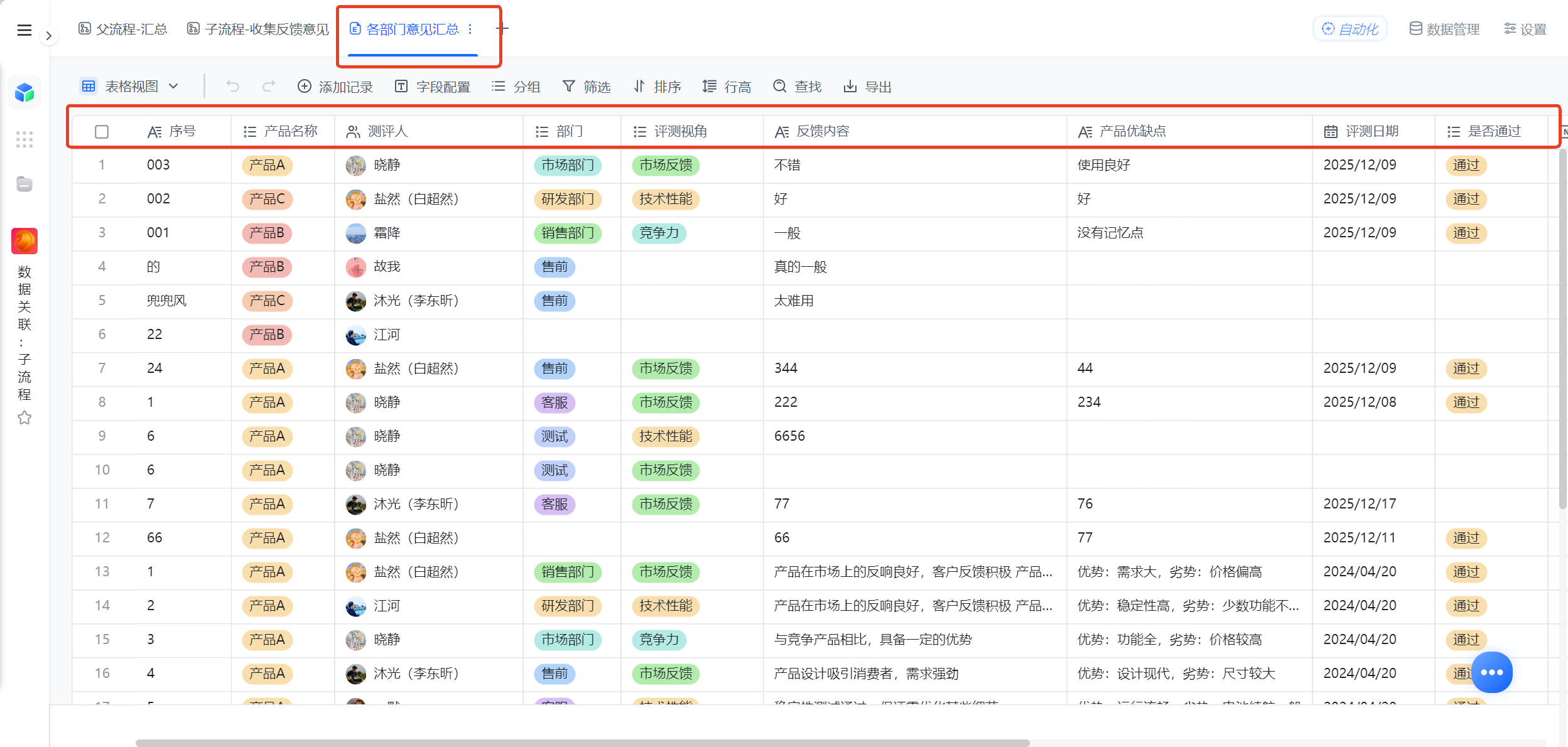Click the undo arrow icon

pos(233,87)
